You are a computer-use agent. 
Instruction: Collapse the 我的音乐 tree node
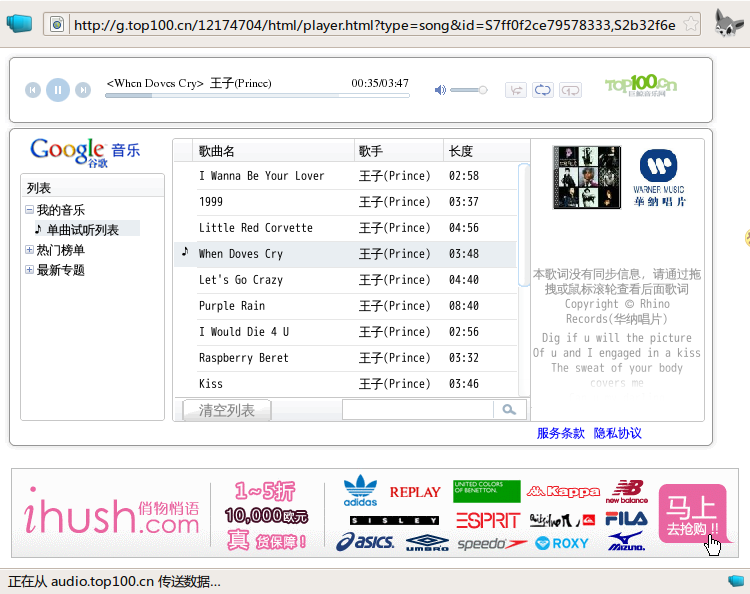pos(30,209)
